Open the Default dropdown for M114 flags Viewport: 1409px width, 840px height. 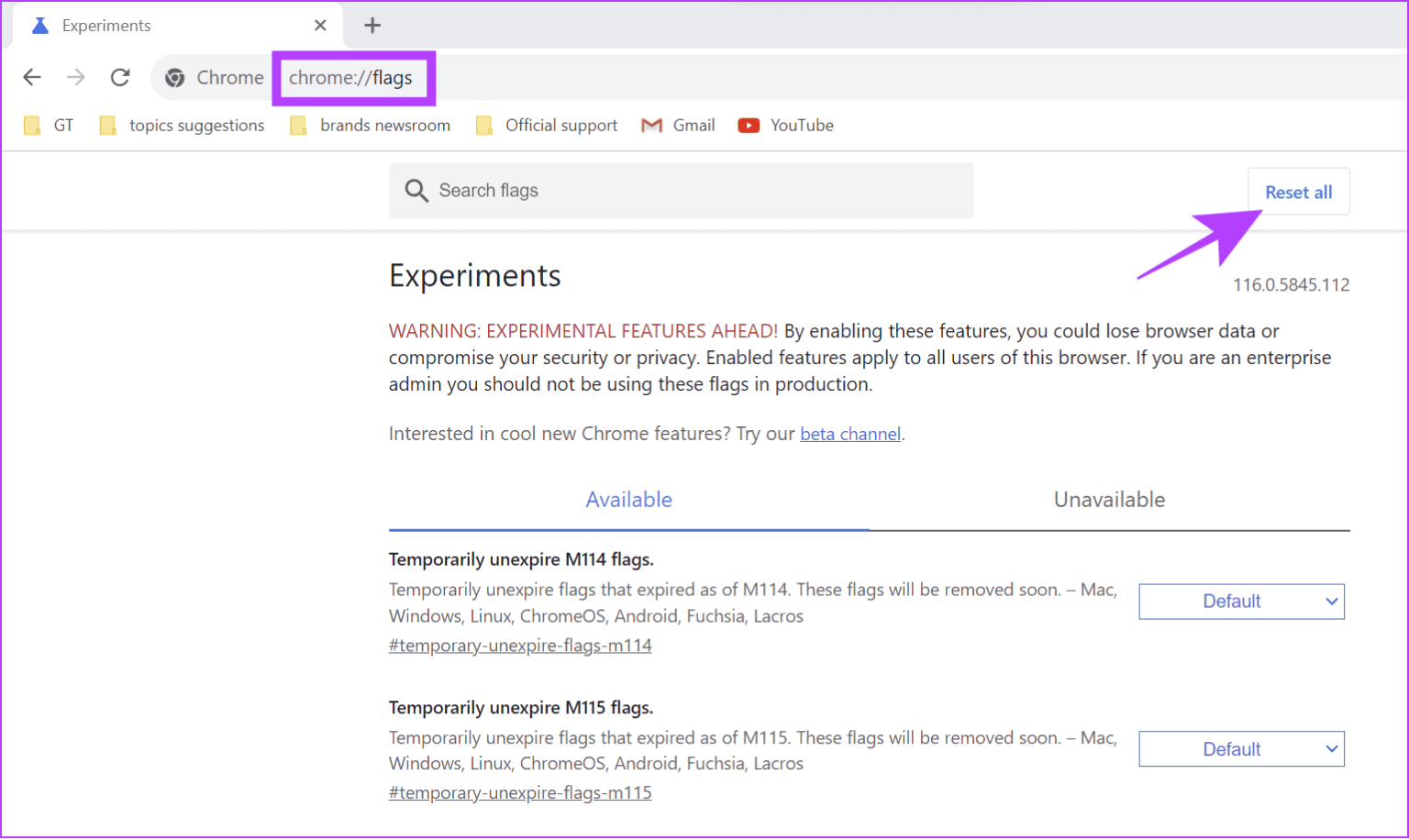coord(1241,601)
